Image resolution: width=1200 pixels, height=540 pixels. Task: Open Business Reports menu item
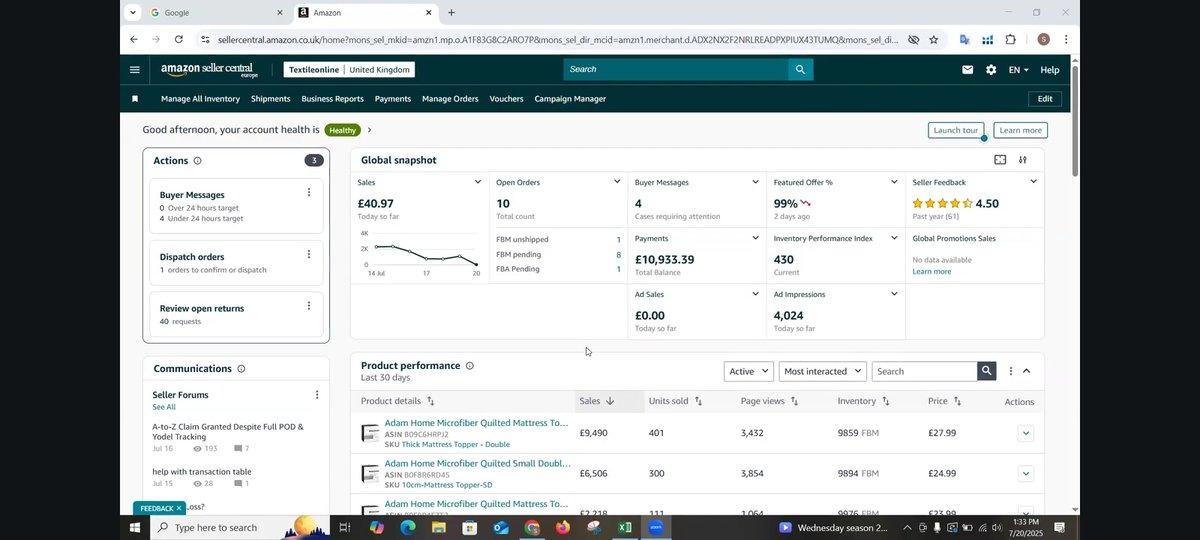[x=332, y=99]
